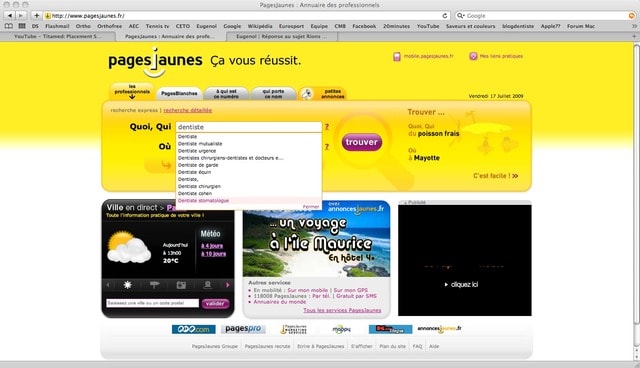Click the add bookmark plus button

click(x=36, y=16)
